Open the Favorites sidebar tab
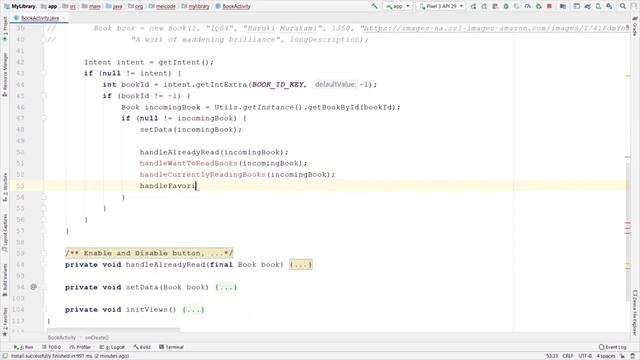Image resolution: width=640 pixels, height=360 pixels. point(5,322)
